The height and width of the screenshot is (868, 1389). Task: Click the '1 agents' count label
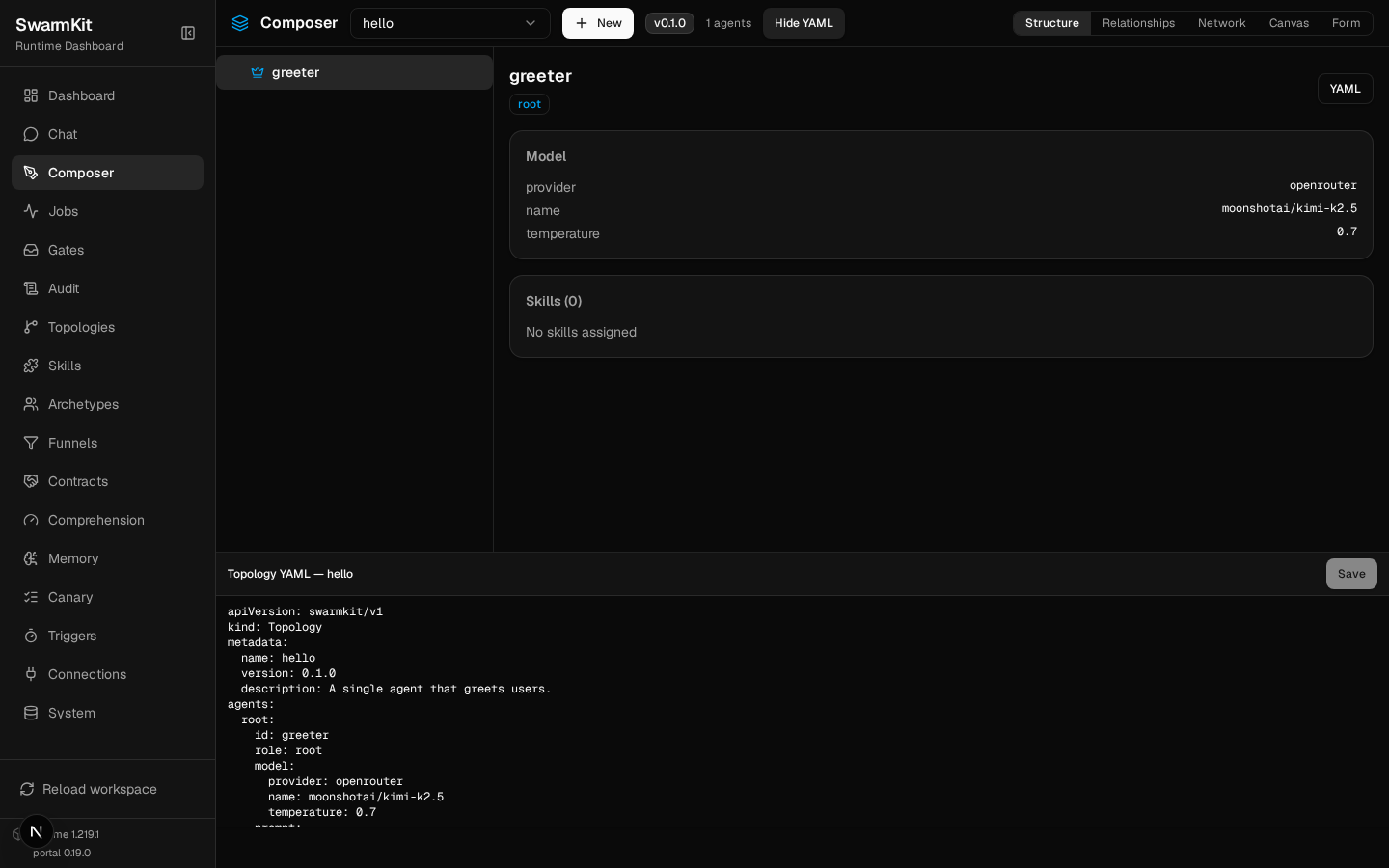point(728,23)
